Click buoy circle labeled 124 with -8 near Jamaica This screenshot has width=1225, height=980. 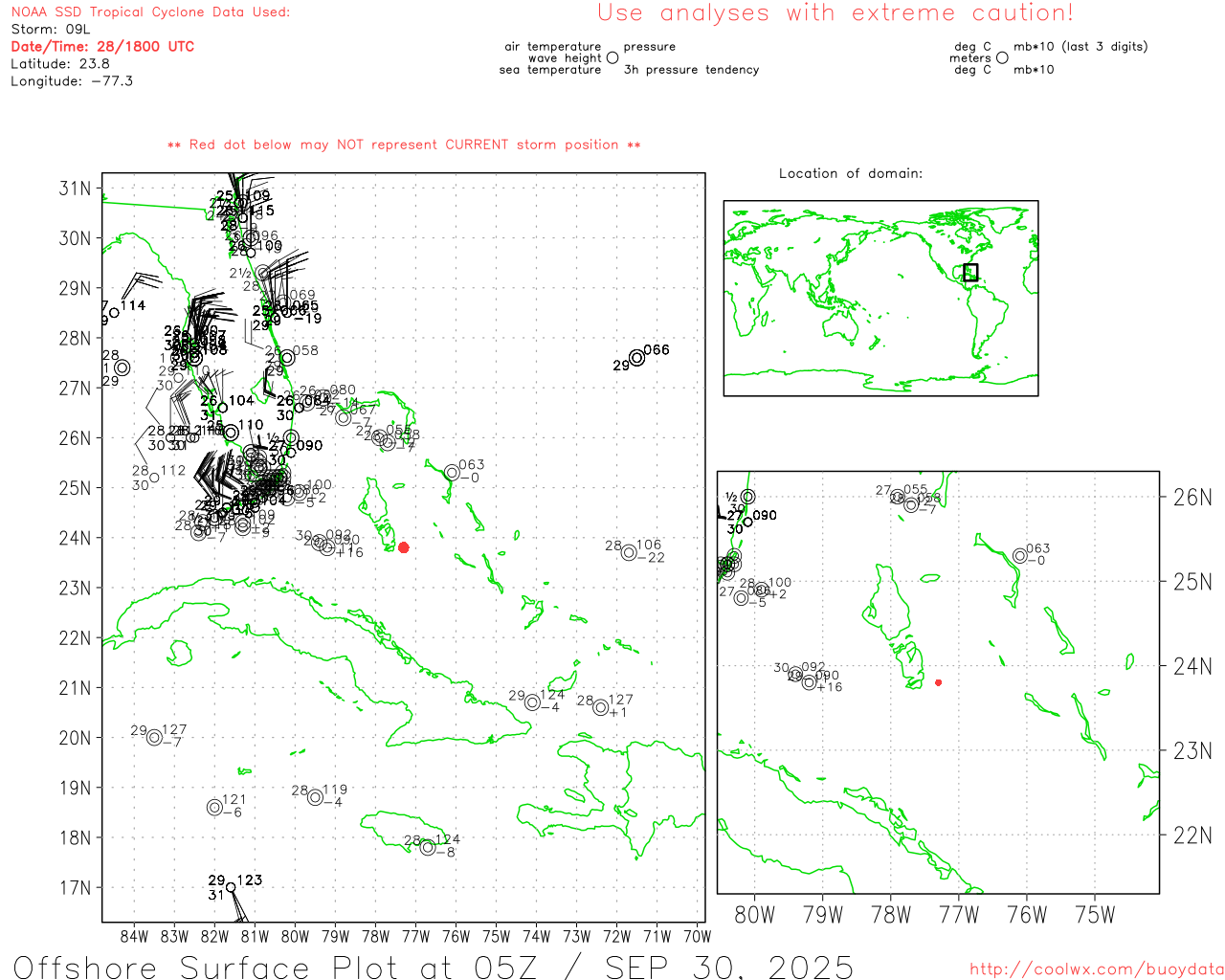coord(428,847)
